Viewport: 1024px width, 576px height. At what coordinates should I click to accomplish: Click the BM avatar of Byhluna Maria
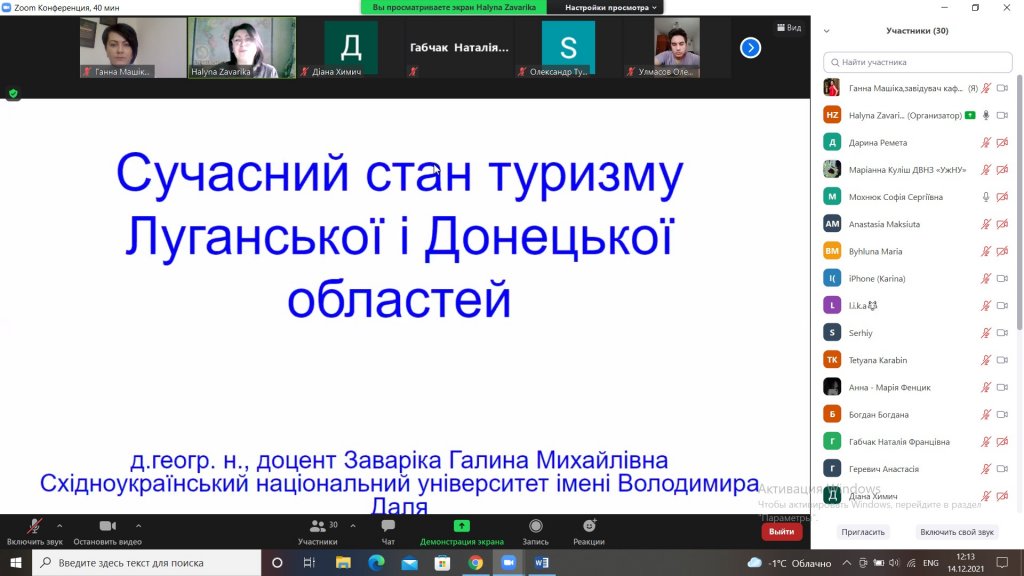pyautogui.click(x=832, y=251)
